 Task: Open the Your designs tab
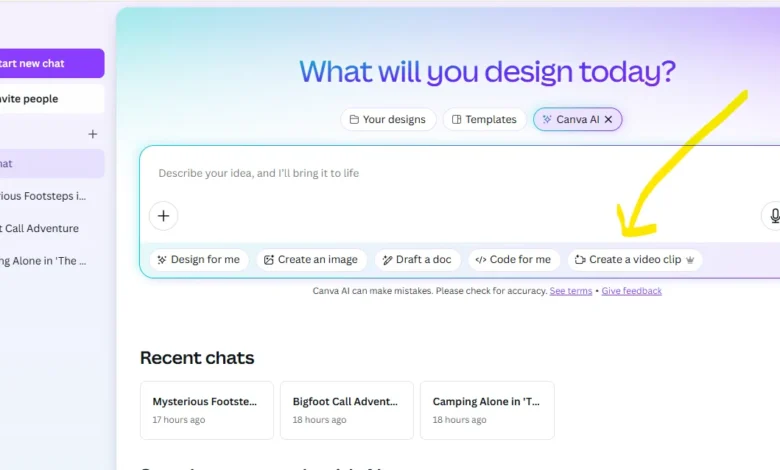tap(388, 119)
